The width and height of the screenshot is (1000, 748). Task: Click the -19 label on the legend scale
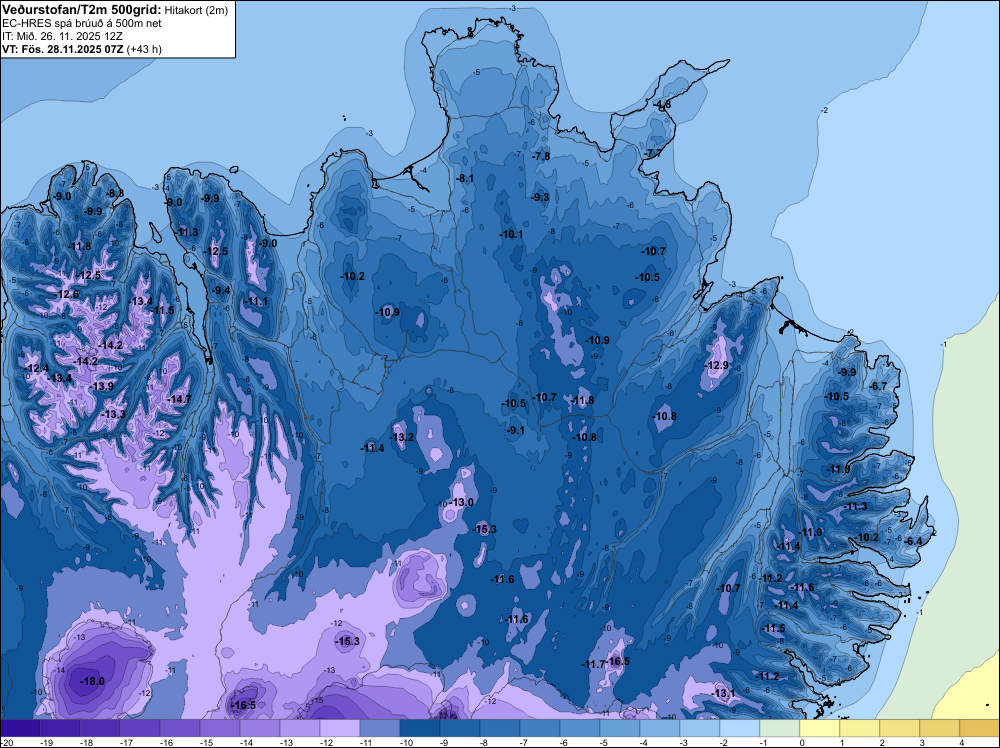(x=46, y=742)
